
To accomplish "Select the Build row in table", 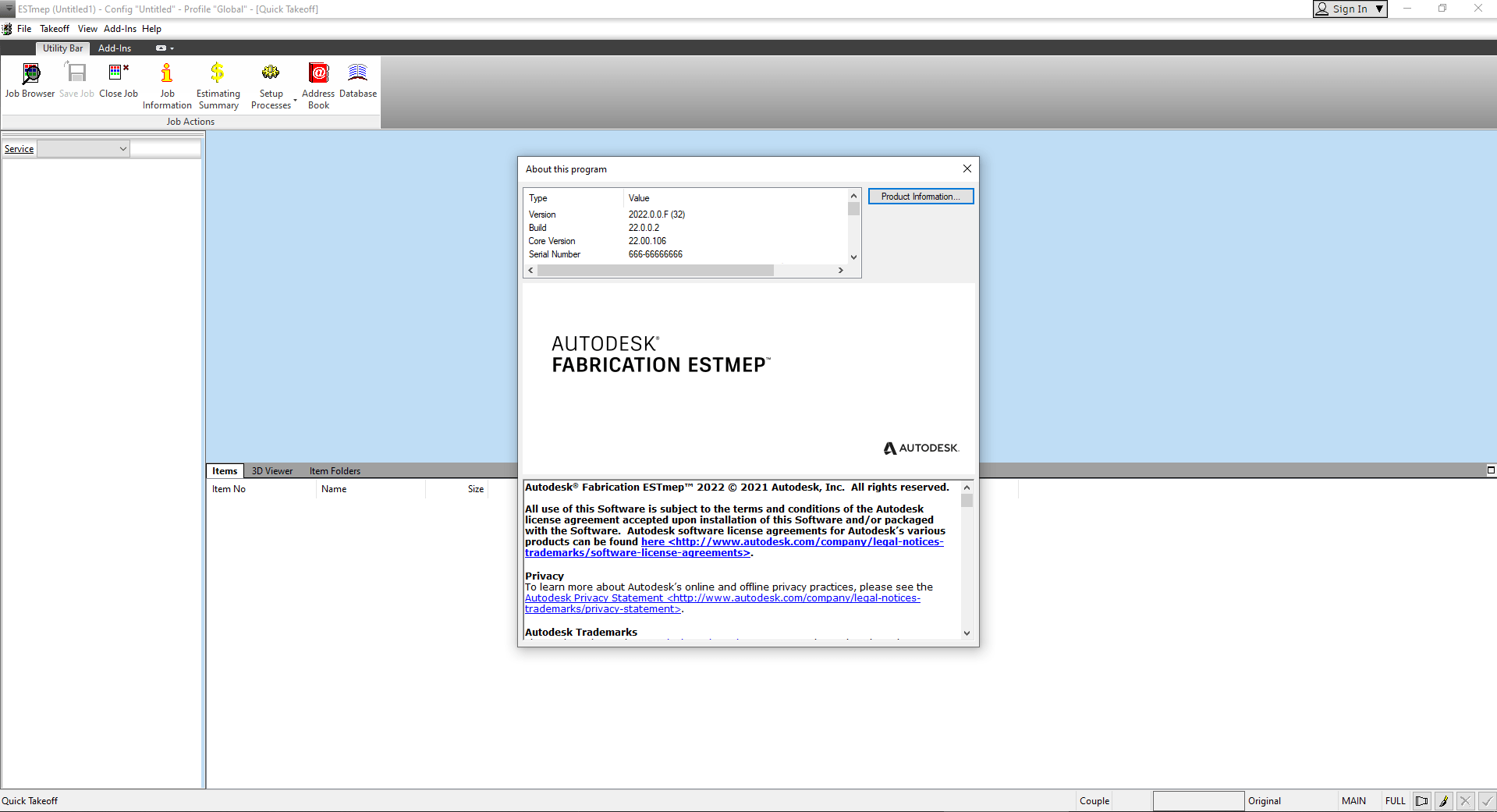I will (686, 228).
